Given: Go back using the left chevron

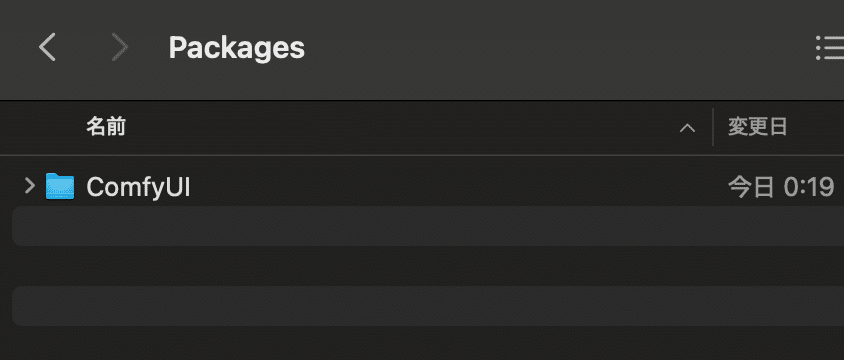Looking at the screenshot, I should click(47, 47).
